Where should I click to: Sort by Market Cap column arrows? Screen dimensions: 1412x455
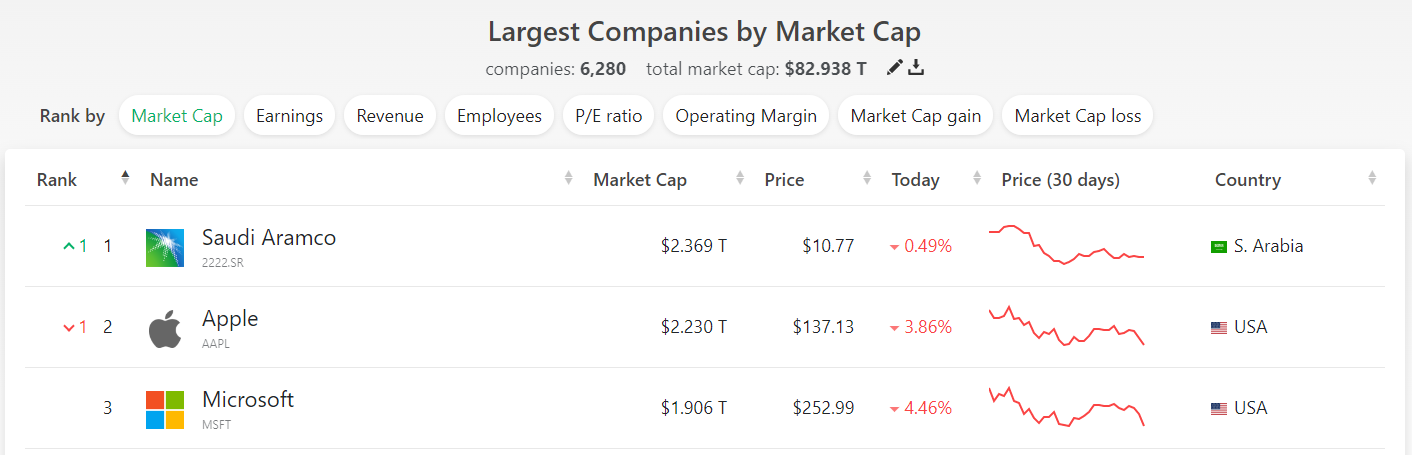point(740,178)
